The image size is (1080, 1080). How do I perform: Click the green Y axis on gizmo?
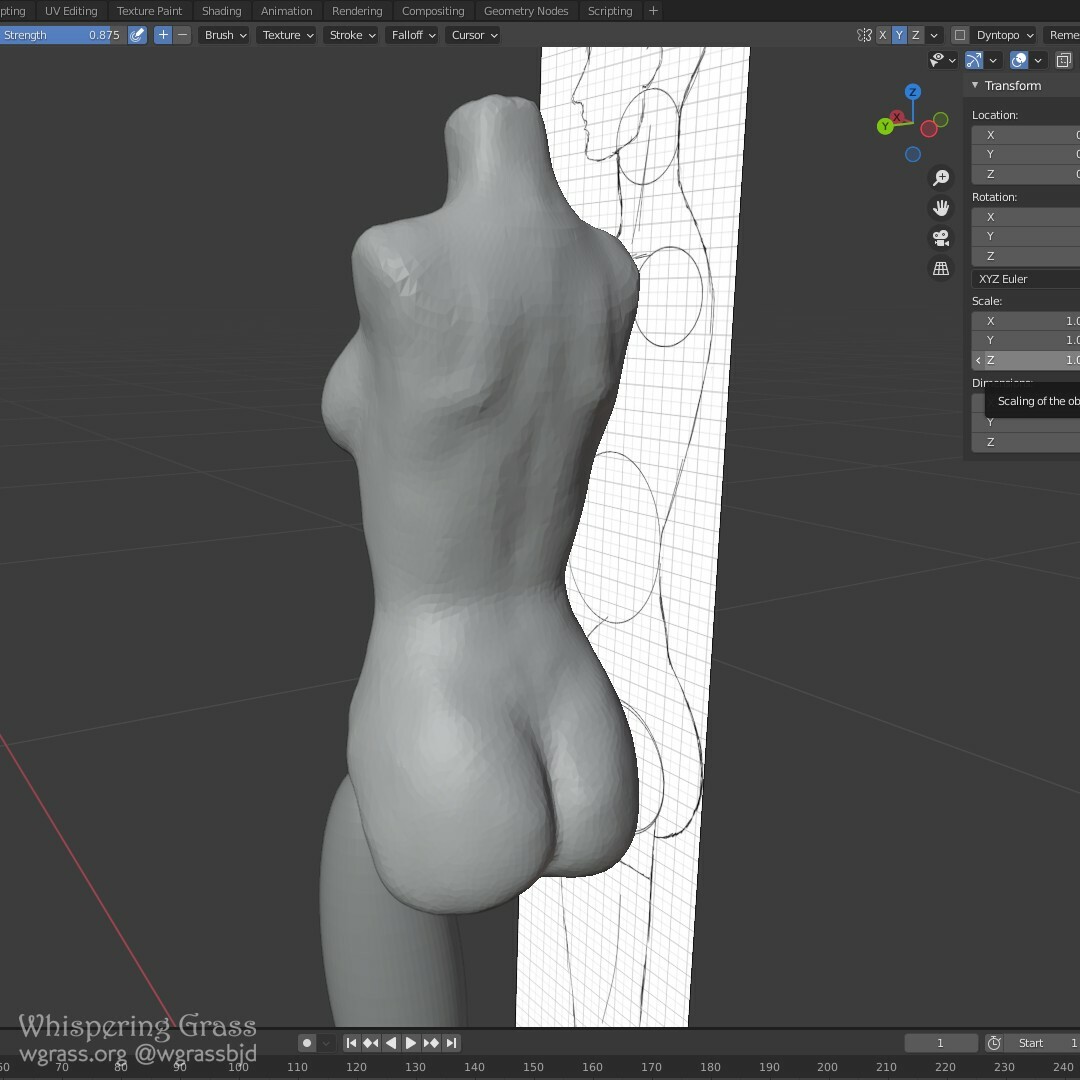click(885, 126)
